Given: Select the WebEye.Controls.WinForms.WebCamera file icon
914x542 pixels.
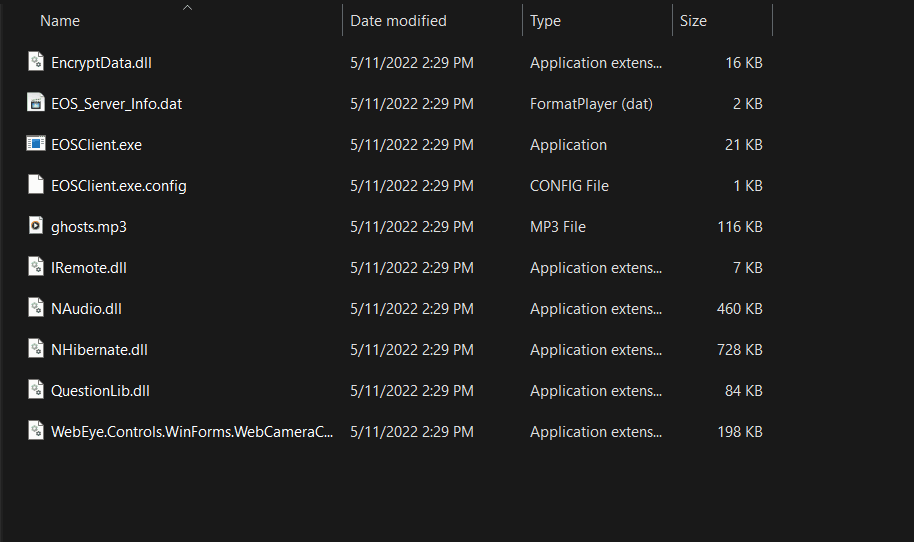Looking at the screenshot, I should click(x=36, y=431).
